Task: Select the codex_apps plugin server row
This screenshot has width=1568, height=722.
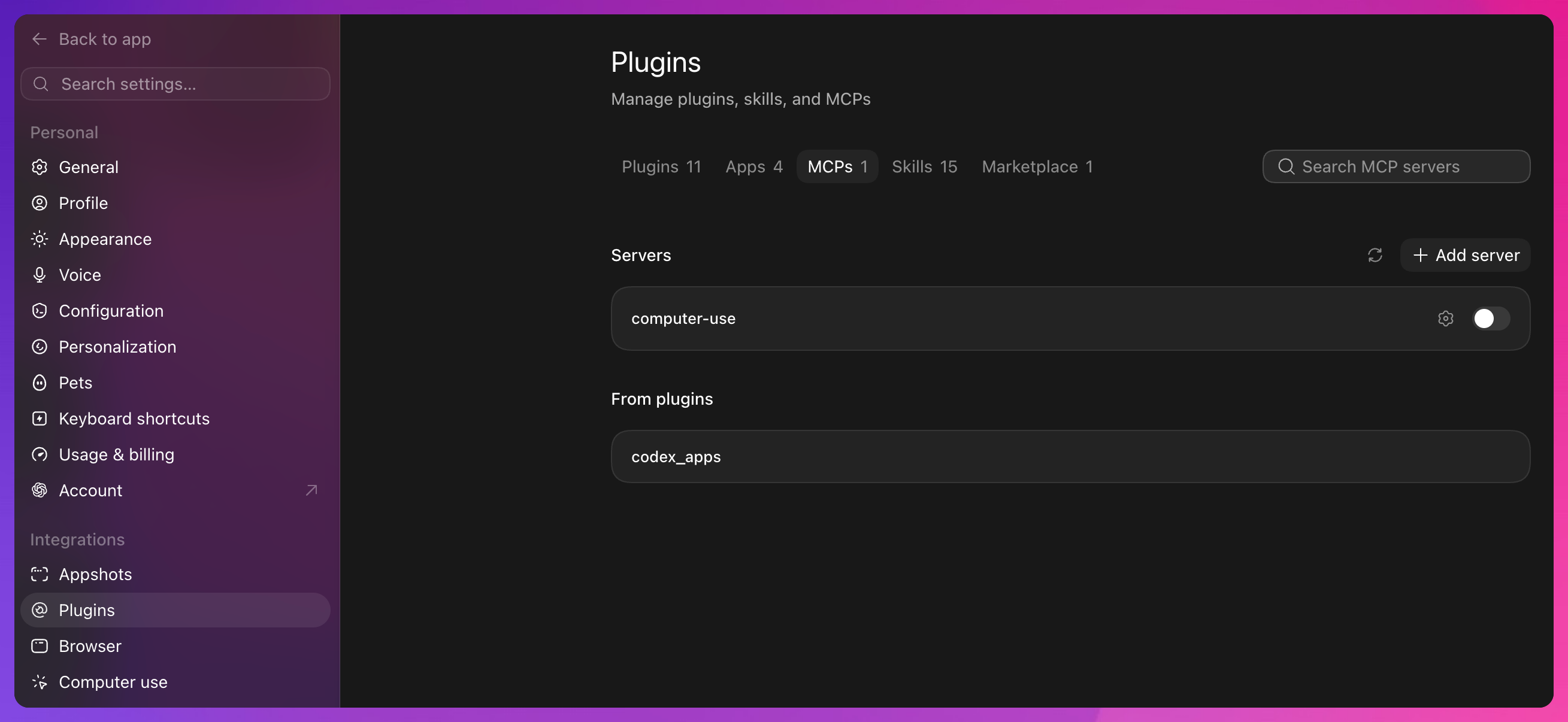Action: click(x=1070, y=457)
